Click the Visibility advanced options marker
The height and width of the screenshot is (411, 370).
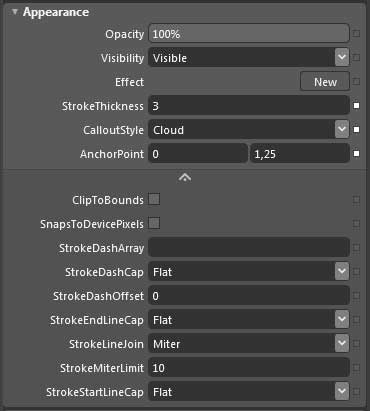(356, 57)
